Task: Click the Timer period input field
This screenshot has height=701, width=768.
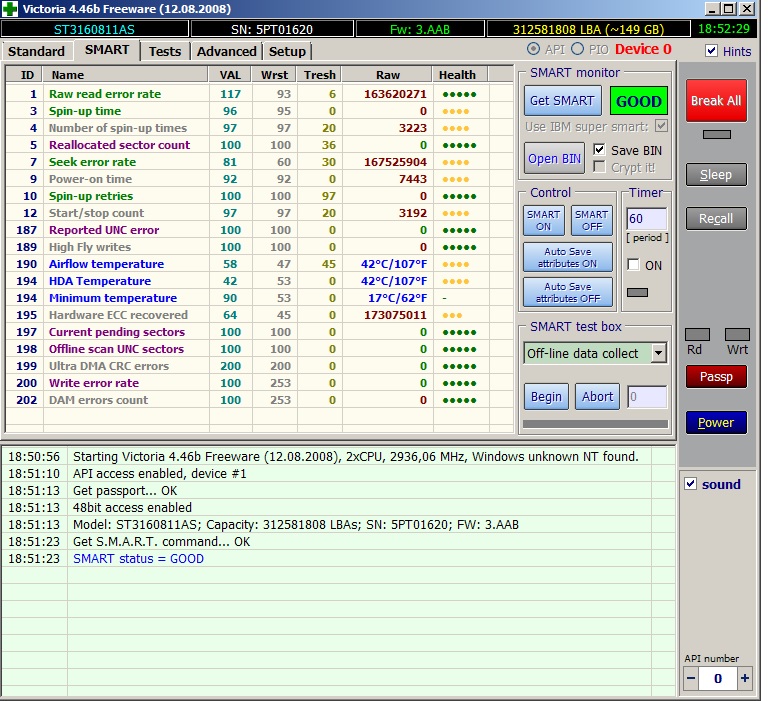Action: coord(645,219)
